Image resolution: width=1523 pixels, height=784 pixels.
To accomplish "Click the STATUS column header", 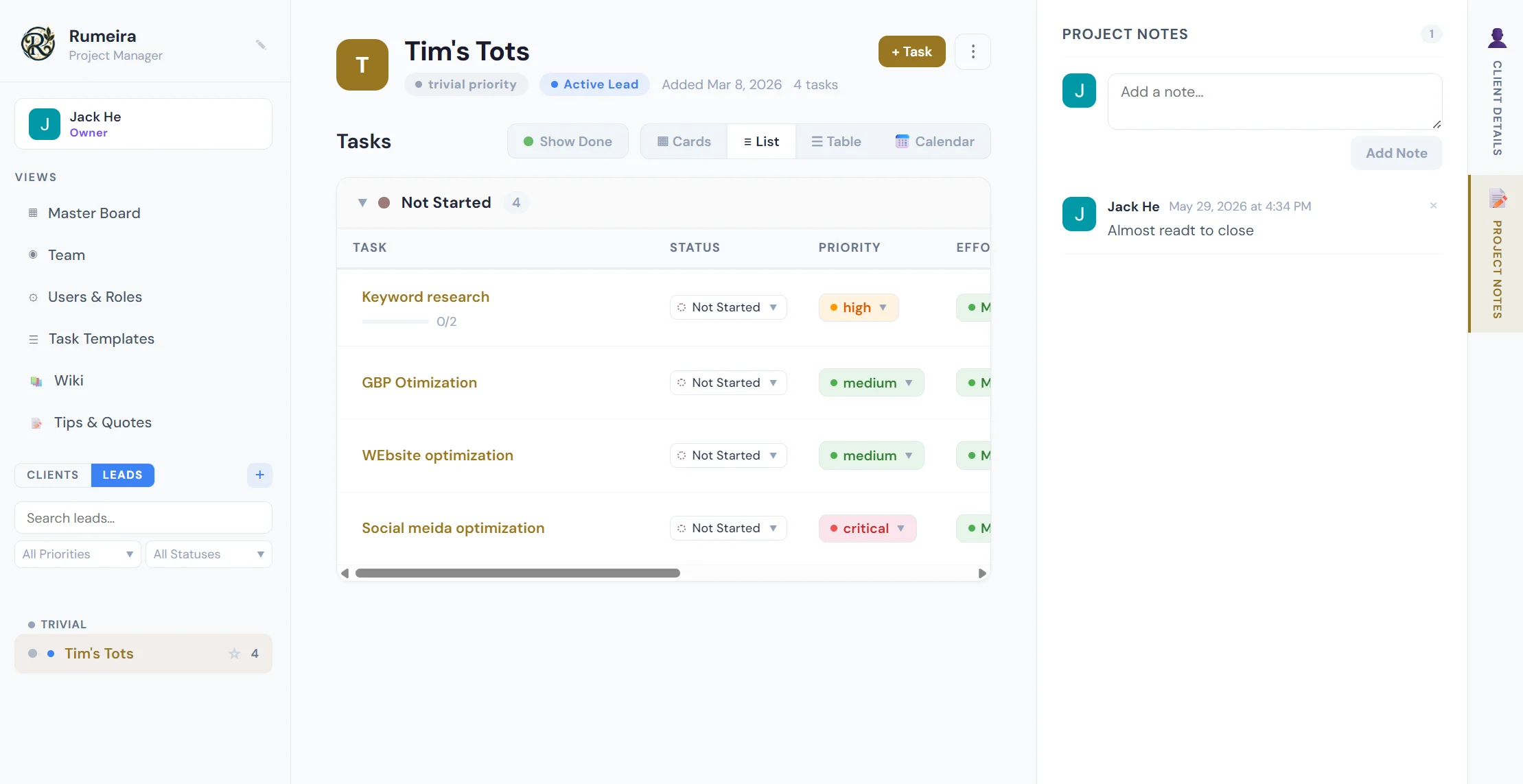I will click(x=695, y=248).
